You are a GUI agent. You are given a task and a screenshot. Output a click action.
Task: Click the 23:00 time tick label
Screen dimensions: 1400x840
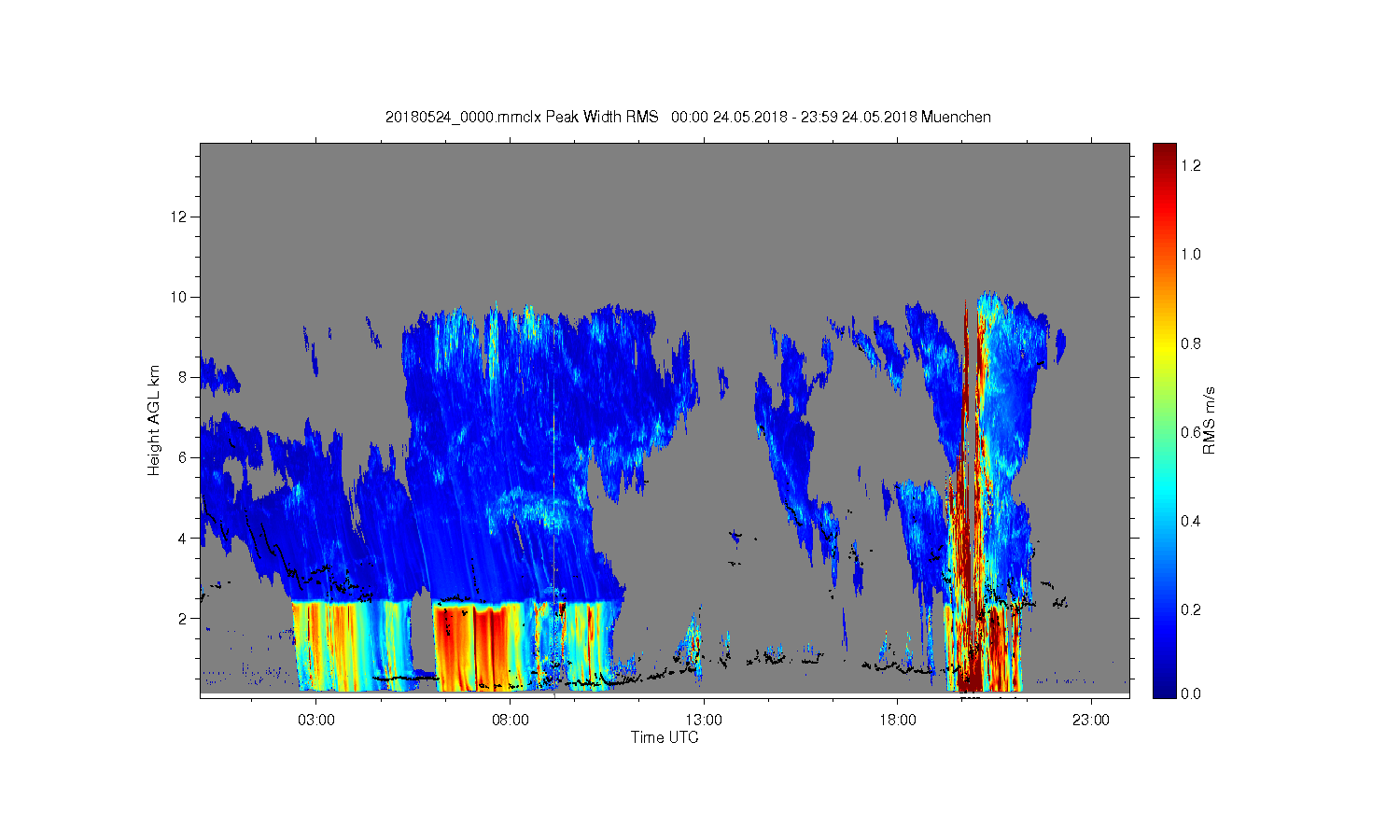pyautogui.click(x=1091, y=721)
